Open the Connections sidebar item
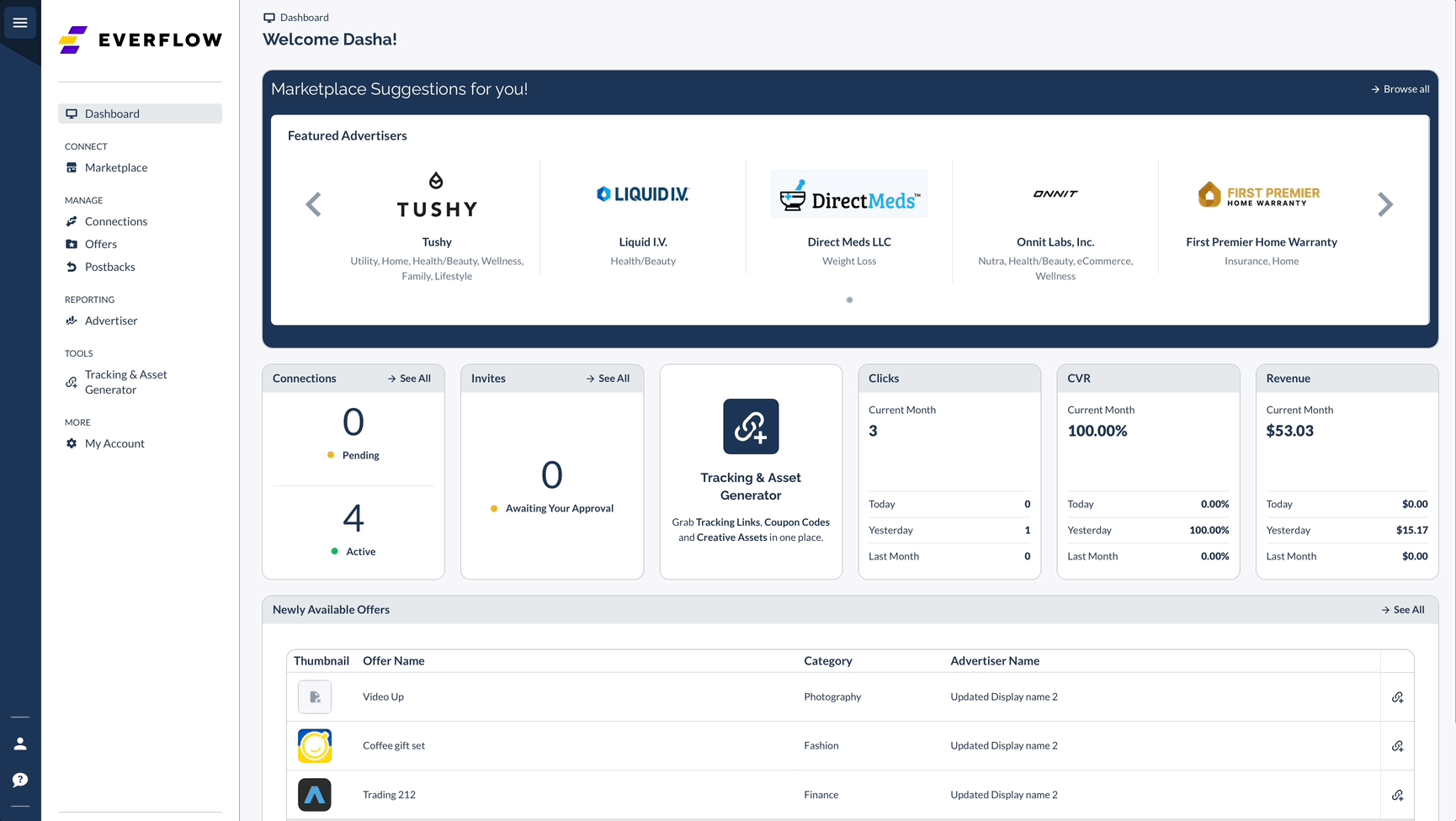1456x821 pixels. (117, 221)
